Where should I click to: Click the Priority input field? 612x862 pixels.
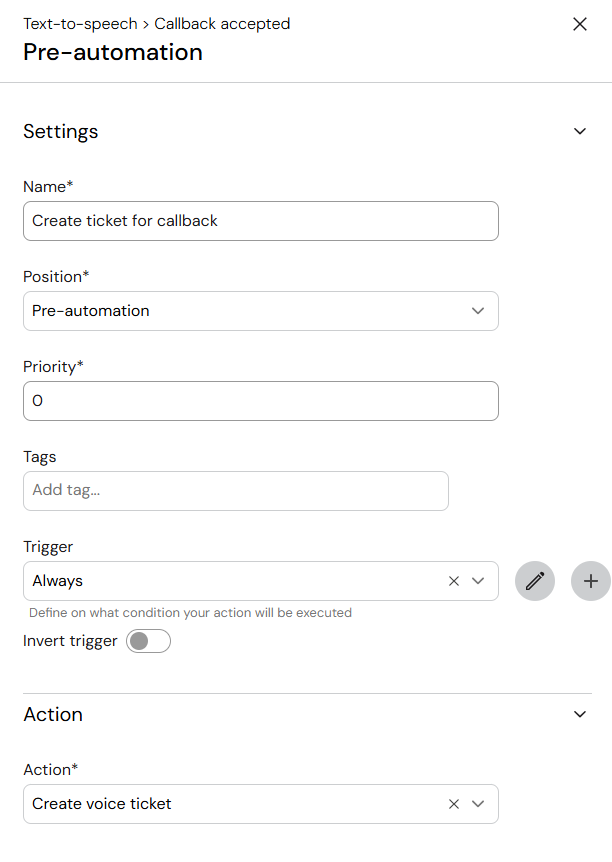click(261, 401)
